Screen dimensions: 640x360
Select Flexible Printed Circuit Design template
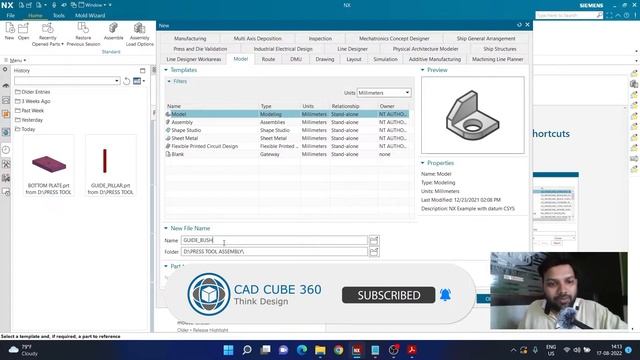point(287,146)
